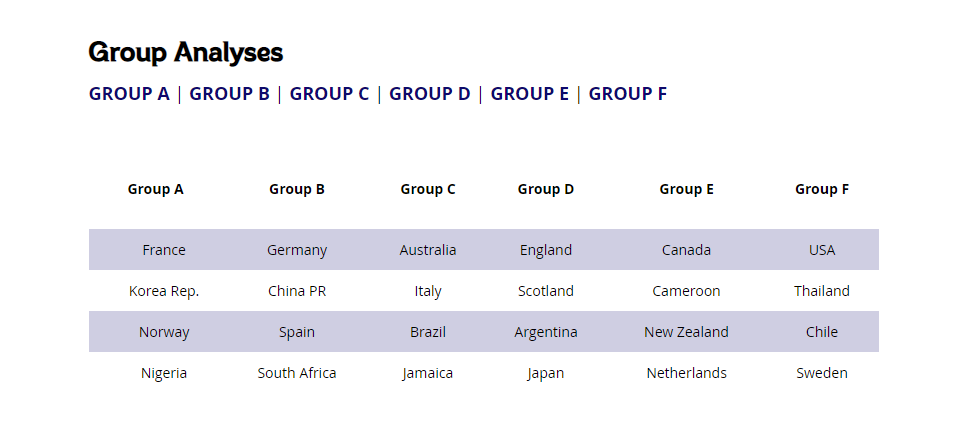Click the Sweden cell in Group F
Image resolution: width=955 pixels, height=436 pixels.
(822, 373)
